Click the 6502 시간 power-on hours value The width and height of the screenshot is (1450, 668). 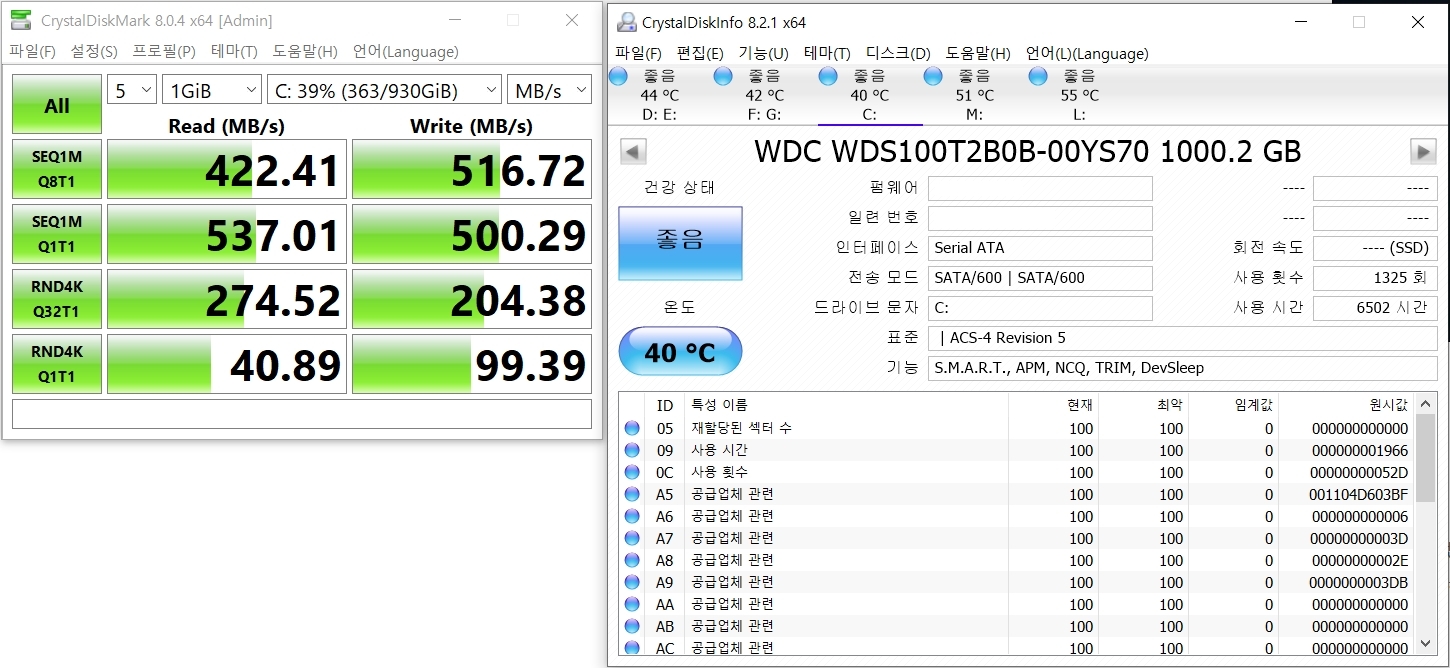tap(1375, 308)
